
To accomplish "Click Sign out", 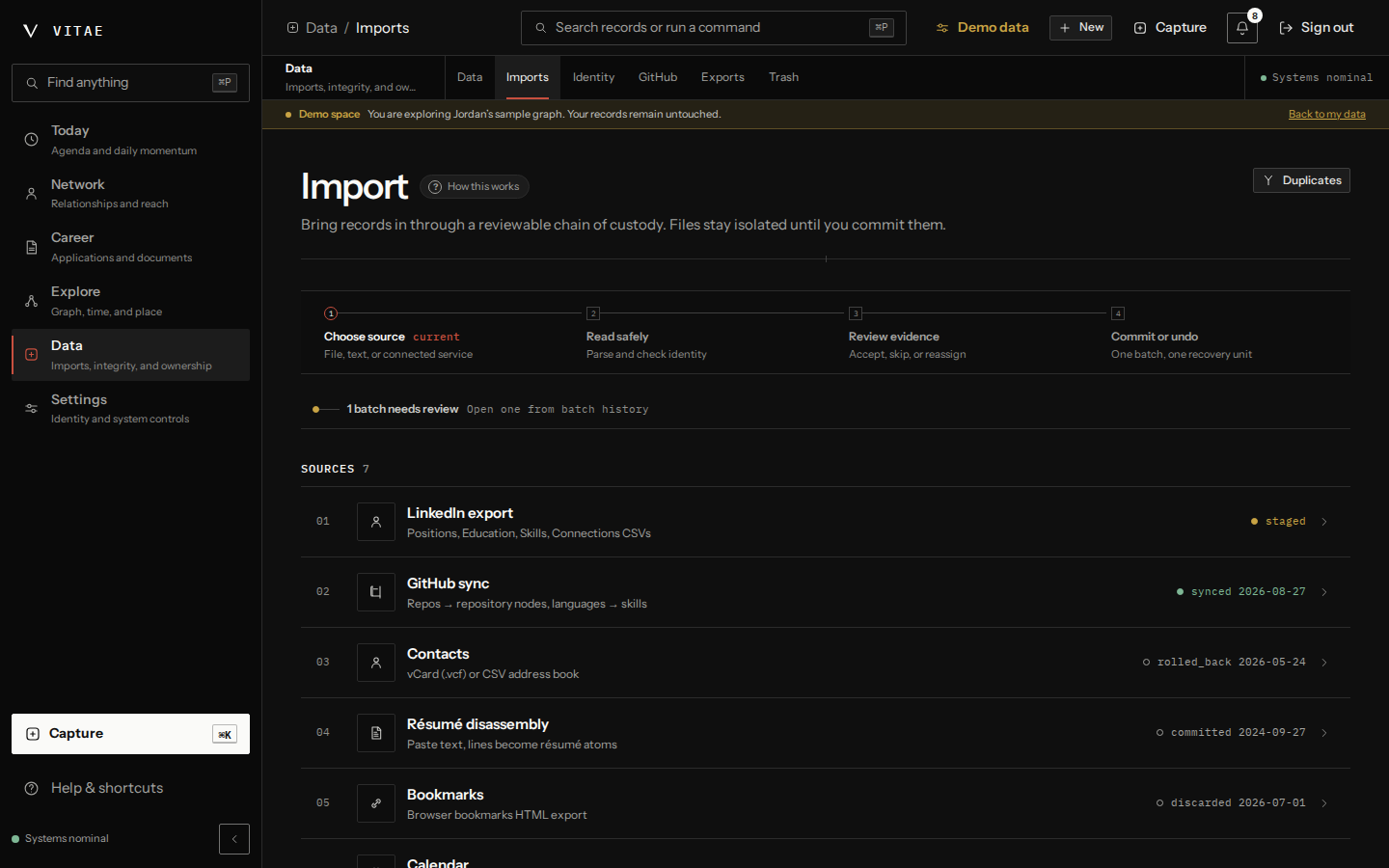I will coord(1317,28).
